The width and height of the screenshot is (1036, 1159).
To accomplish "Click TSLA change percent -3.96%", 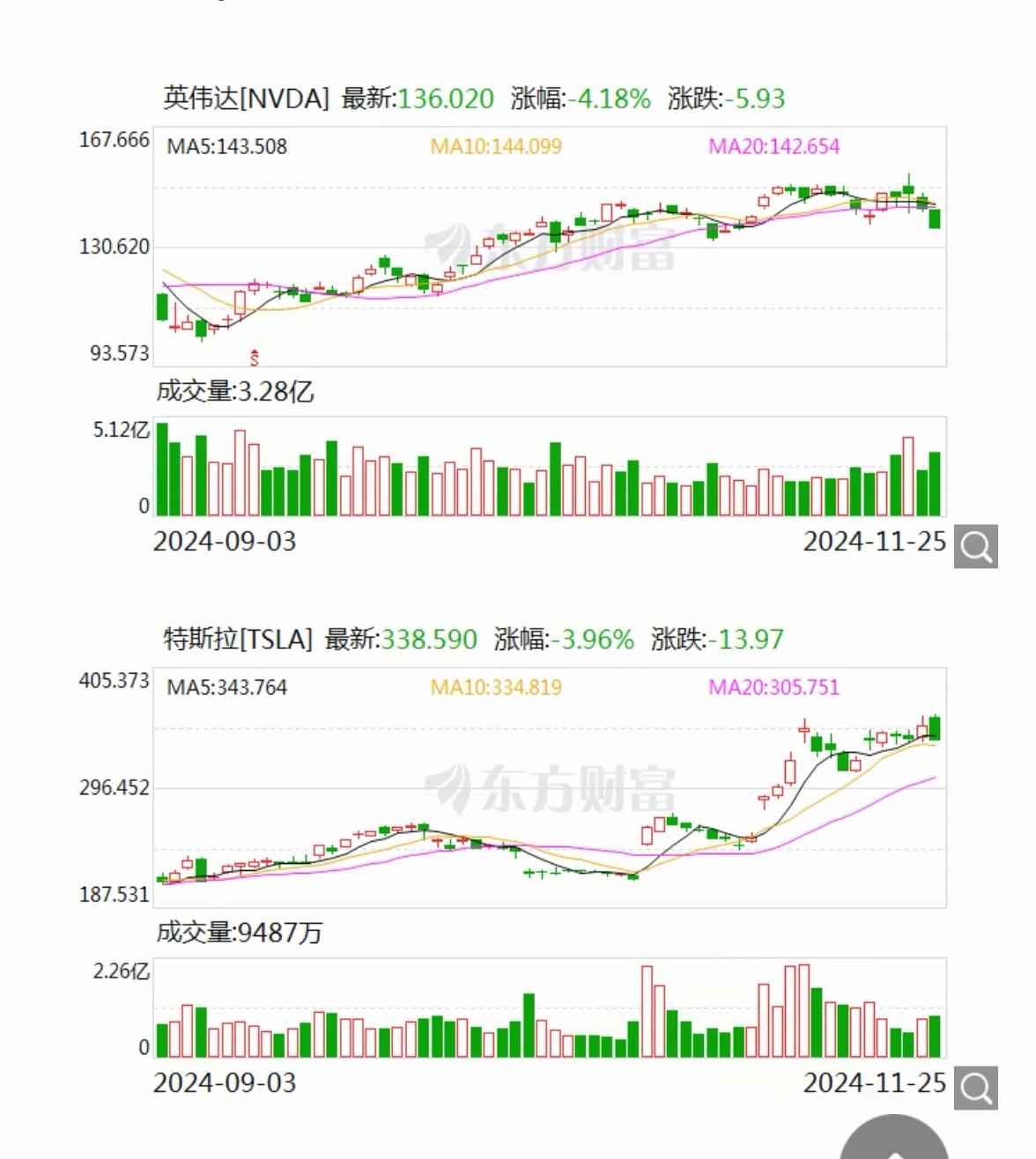I will [592, 639].
